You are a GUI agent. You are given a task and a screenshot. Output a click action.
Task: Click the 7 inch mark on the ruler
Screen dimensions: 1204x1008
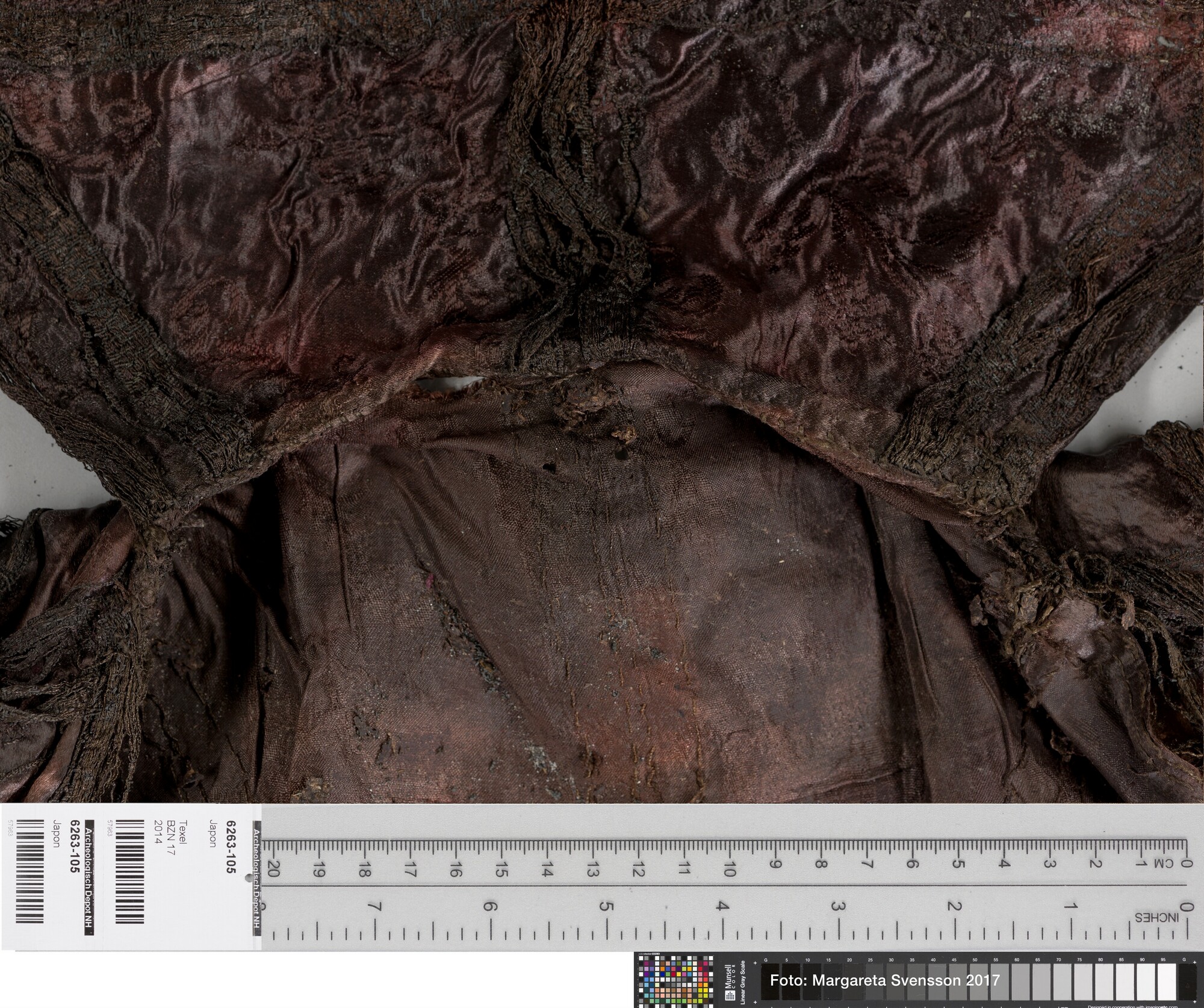coord(376,906)
